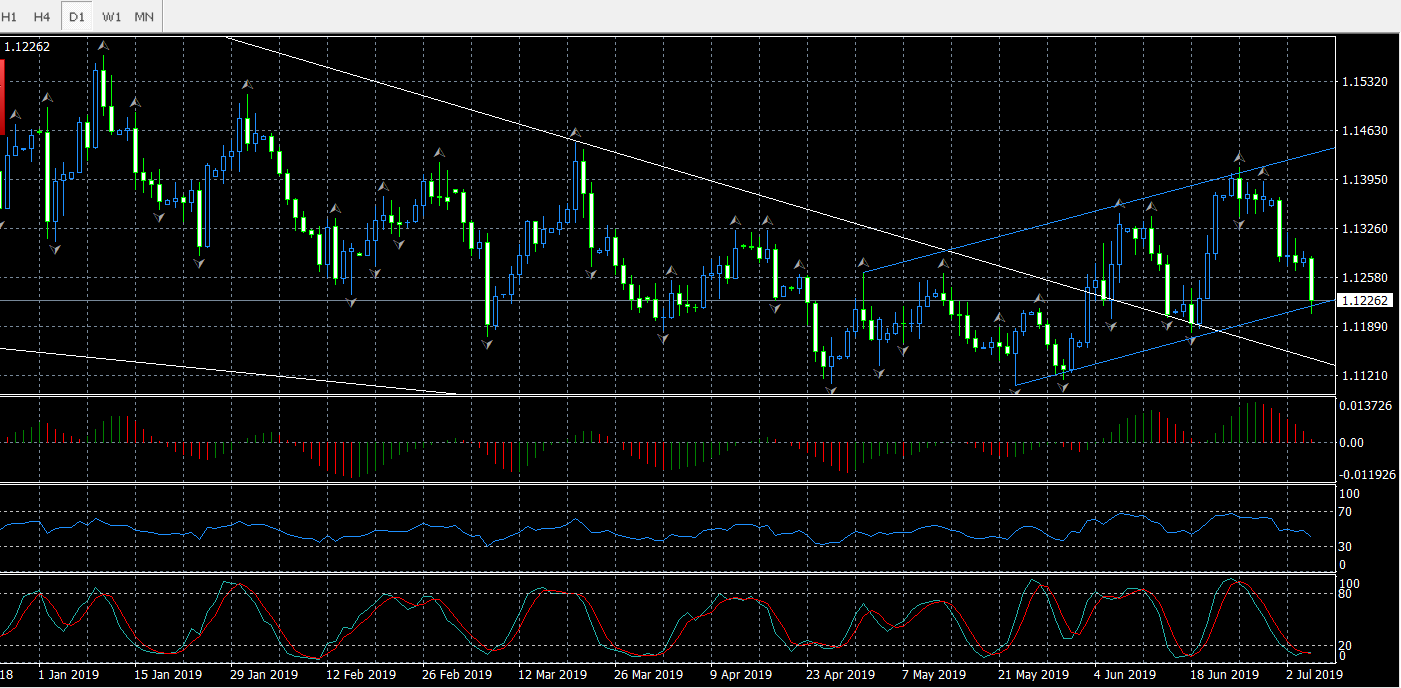Image resolution: width=1401 pixels, height=688 pixels.
Task: Click the 15 Jan 2019 date label
Action: 168,675
